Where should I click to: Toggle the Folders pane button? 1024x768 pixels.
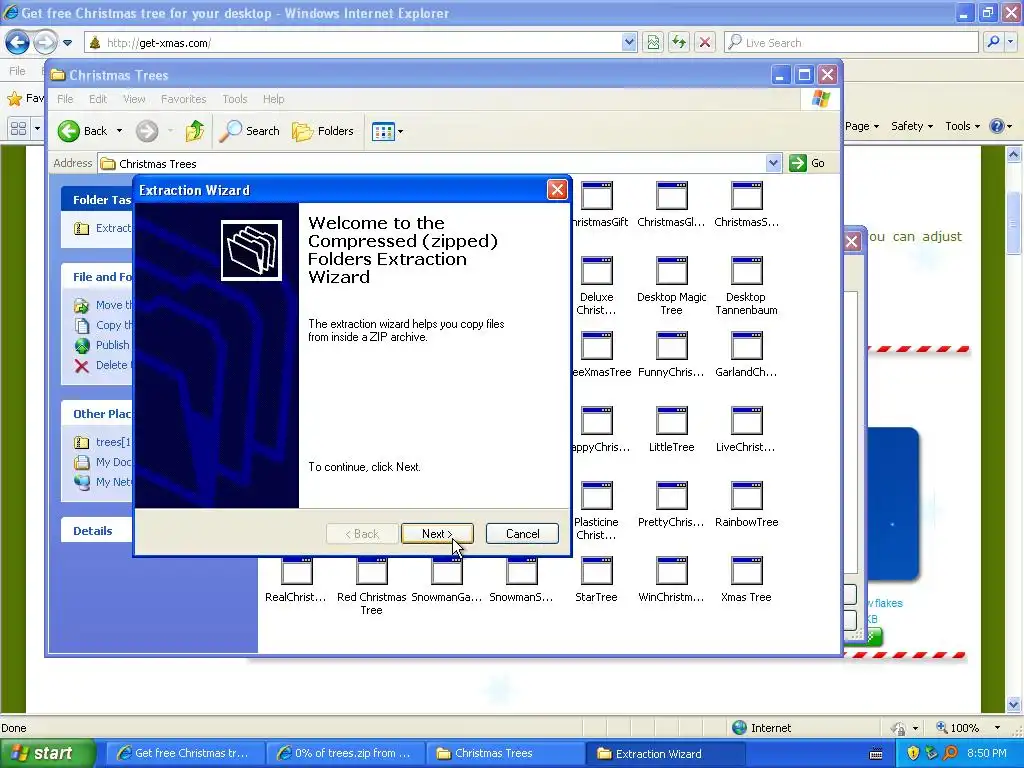[323, 131]
